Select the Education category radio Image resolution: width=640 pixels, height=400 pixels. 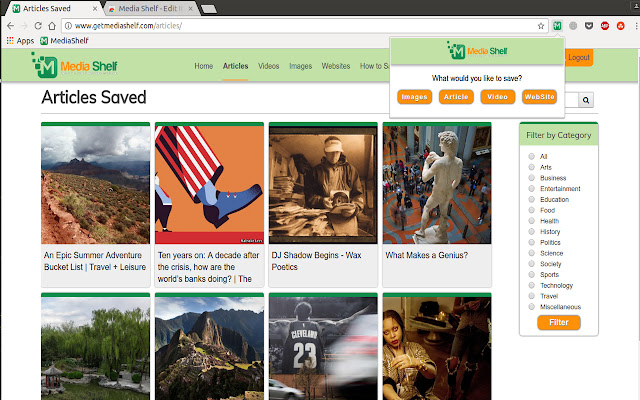531,199
